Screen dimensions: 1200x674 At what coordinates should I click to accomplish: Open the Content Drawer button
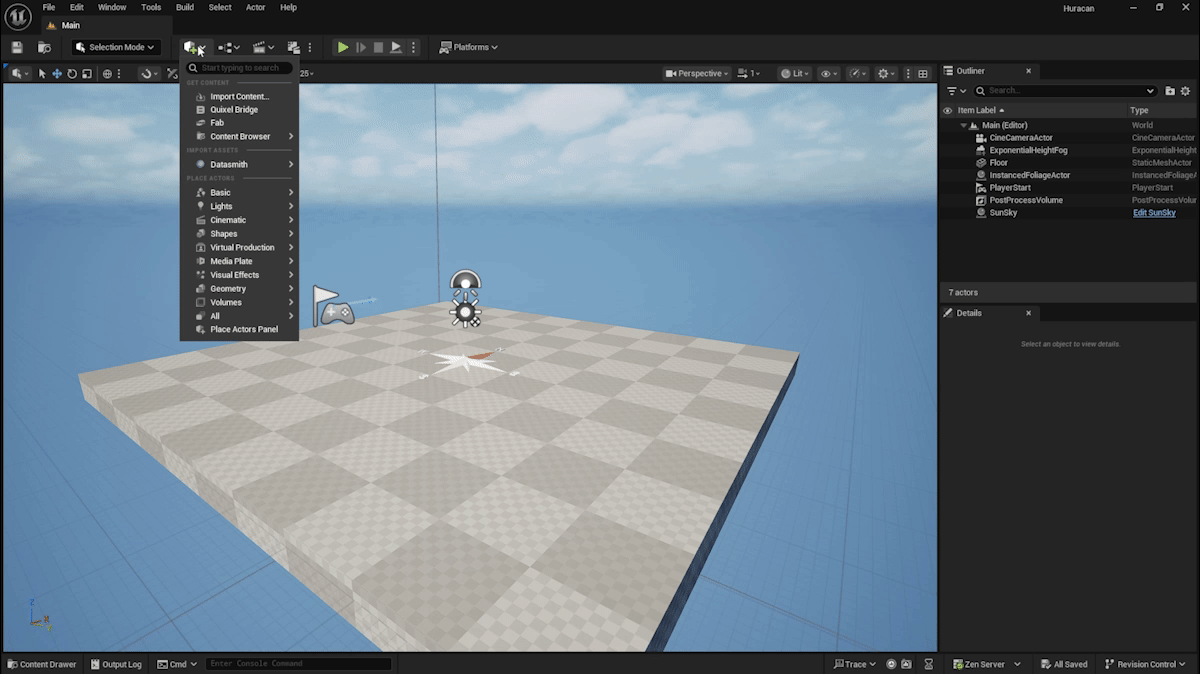pos(42,664)
